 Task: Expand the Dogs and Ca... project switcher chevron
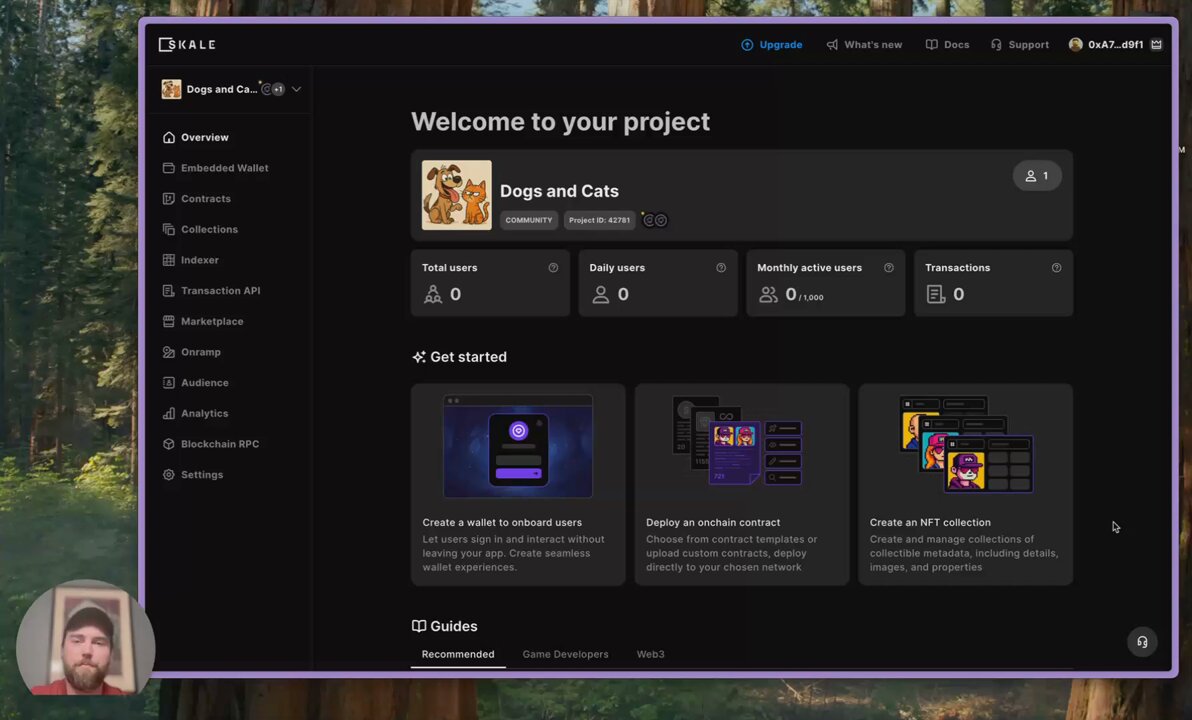(x=296, y=89)
